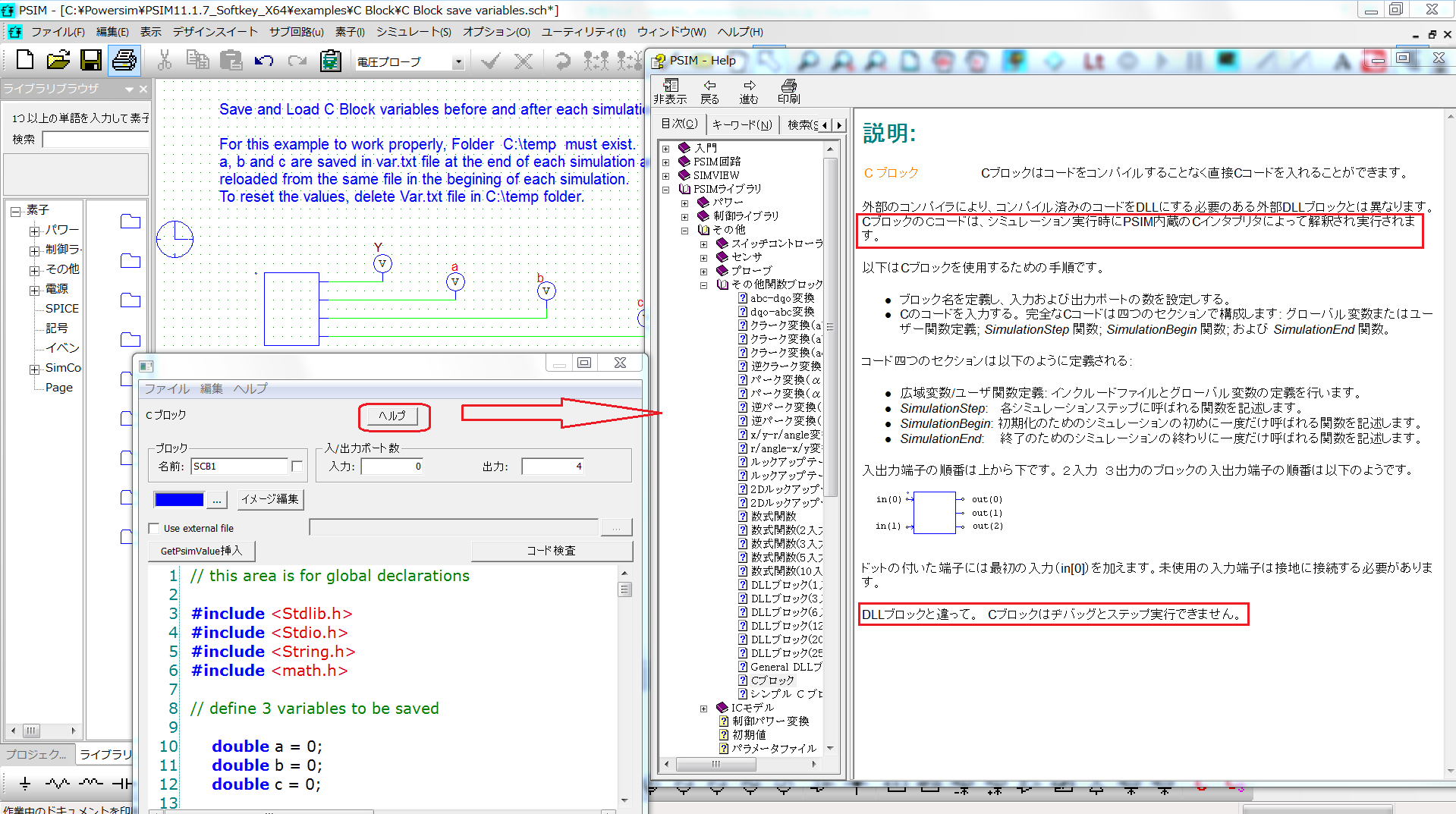Viewport: 1456px width, 814px height.
Task: Click the 戻る back arrow in Help
Action: [x=709, y=91]
